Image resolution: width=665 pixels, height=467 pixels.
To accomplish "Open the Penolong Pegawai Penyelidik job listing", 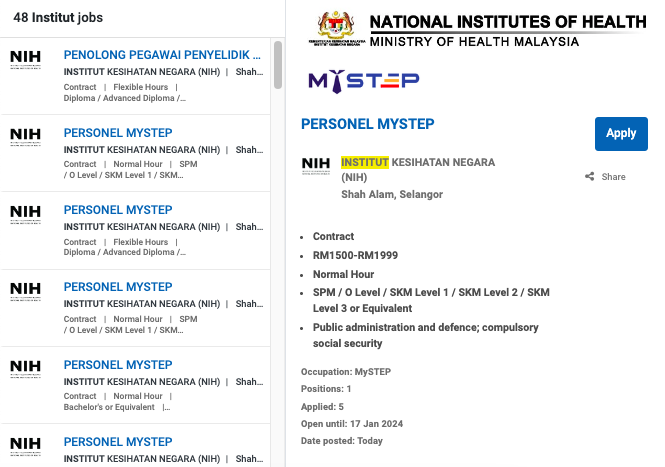I will coord(155,55).
